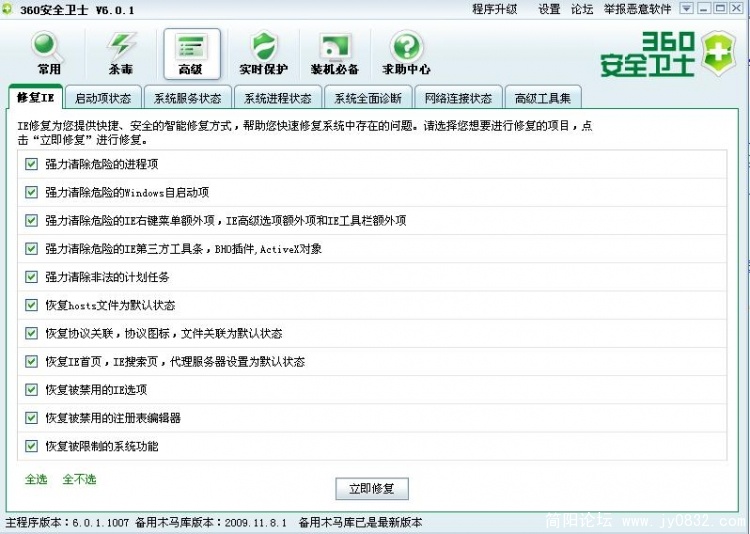Image resolution: width=750 pixels, height=534 pixels.
Task: Open 设置 in the title bar
Action: [x=549, y=9]
